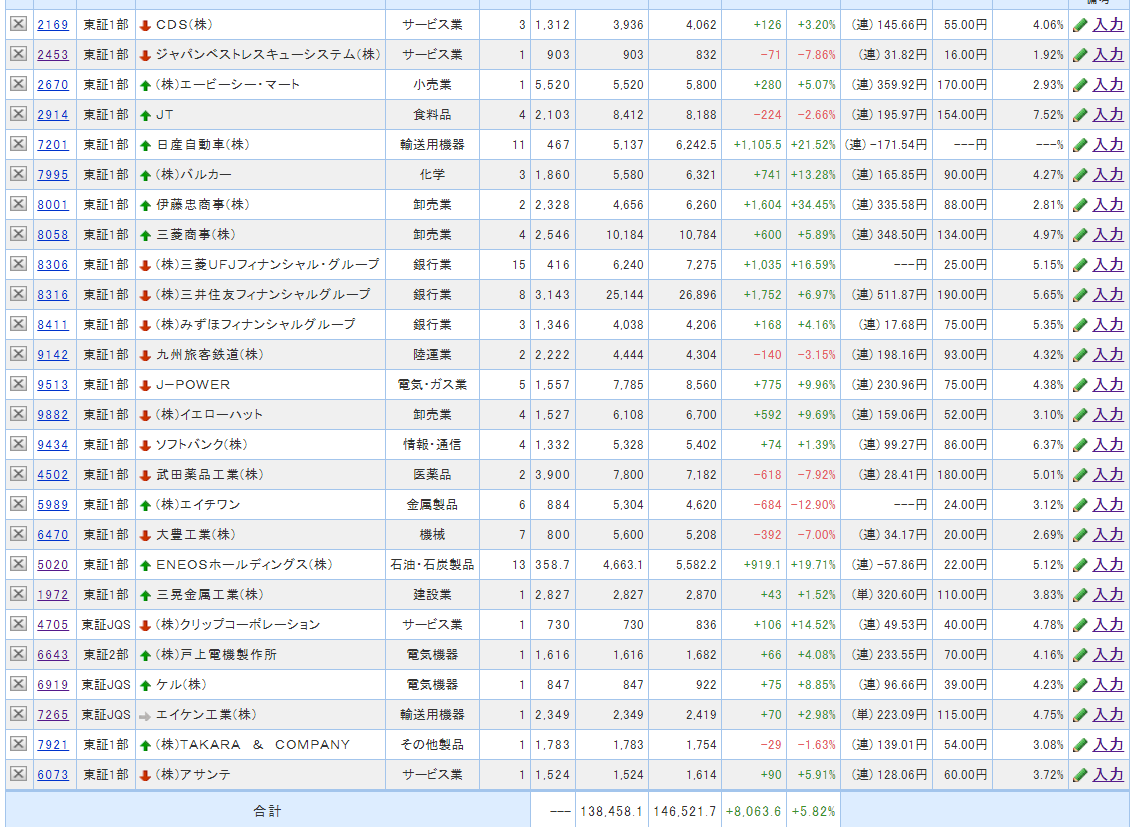
Task: Select the 九州旅客鉄道(株) company name
Action: click(210, 355)
